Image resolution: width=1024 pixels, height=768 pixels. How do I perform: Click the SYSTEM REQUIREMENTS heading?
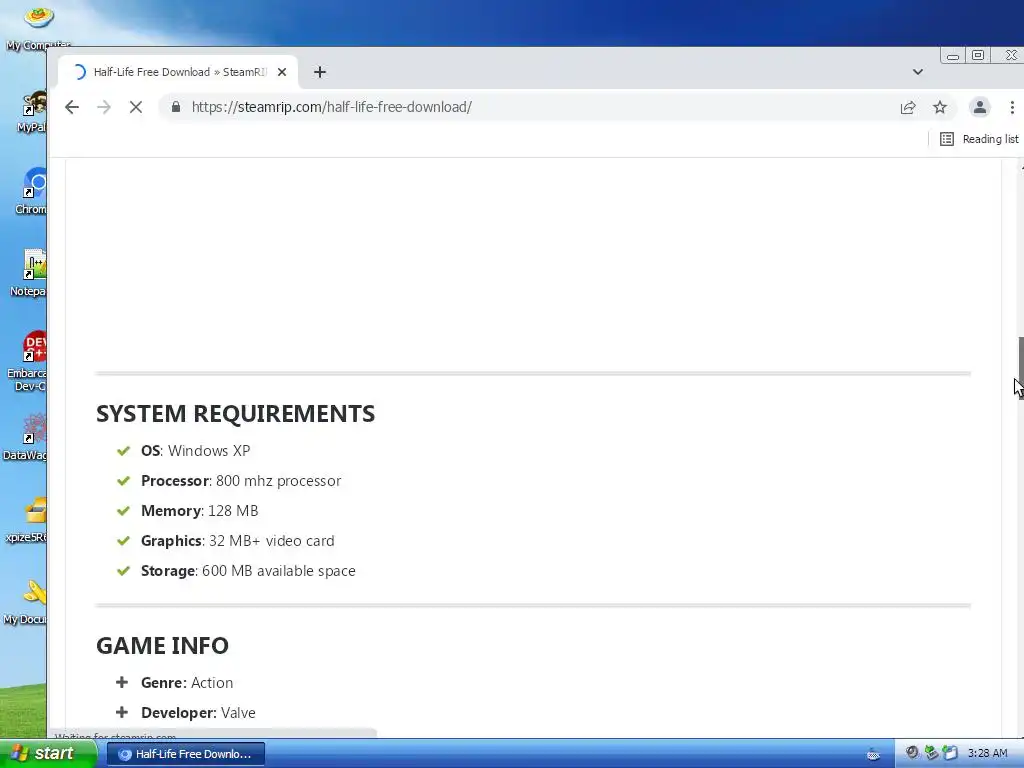tap(236, 414)
